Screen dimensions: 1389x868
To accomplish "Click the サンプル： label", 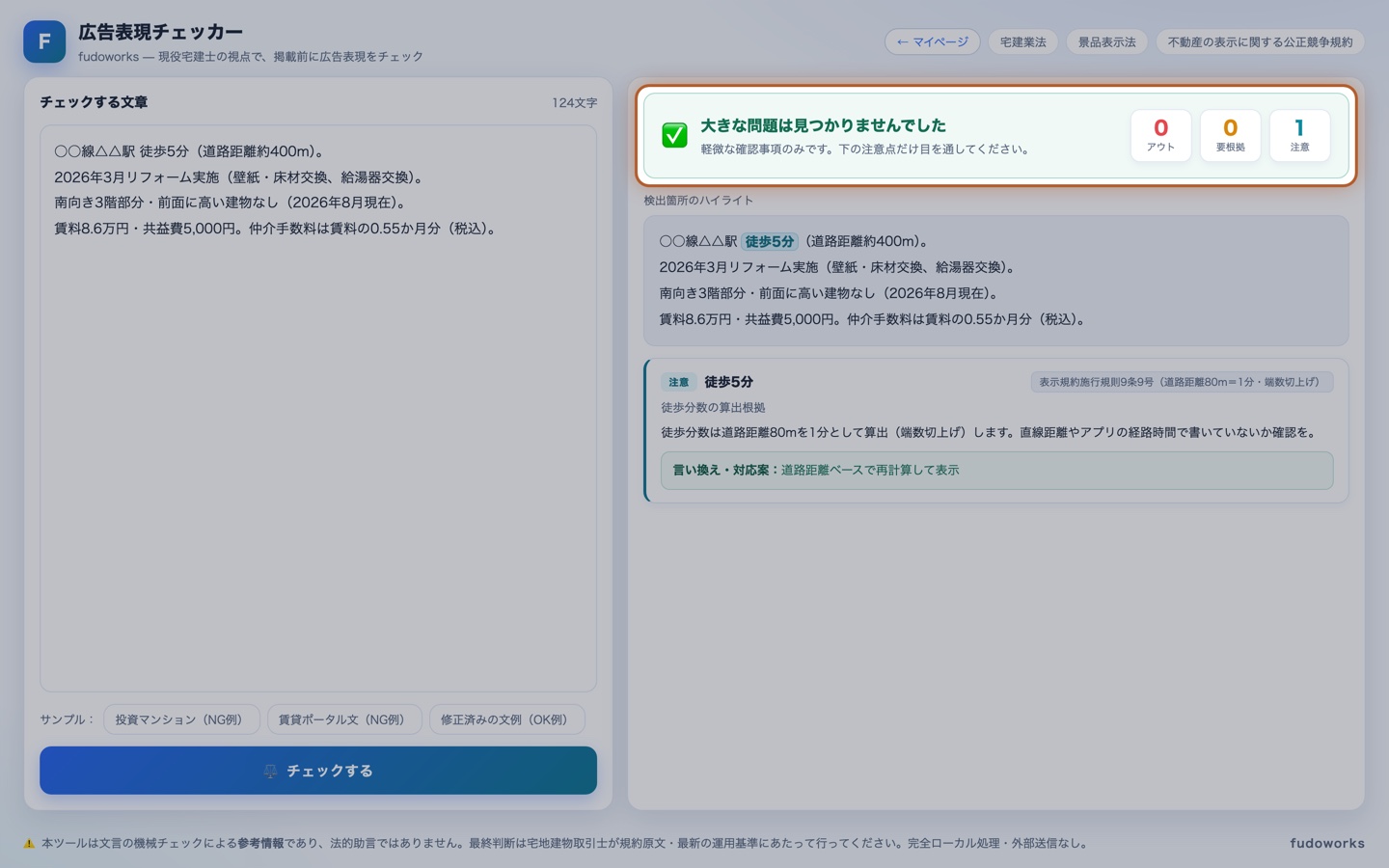I will pos(67,719).
